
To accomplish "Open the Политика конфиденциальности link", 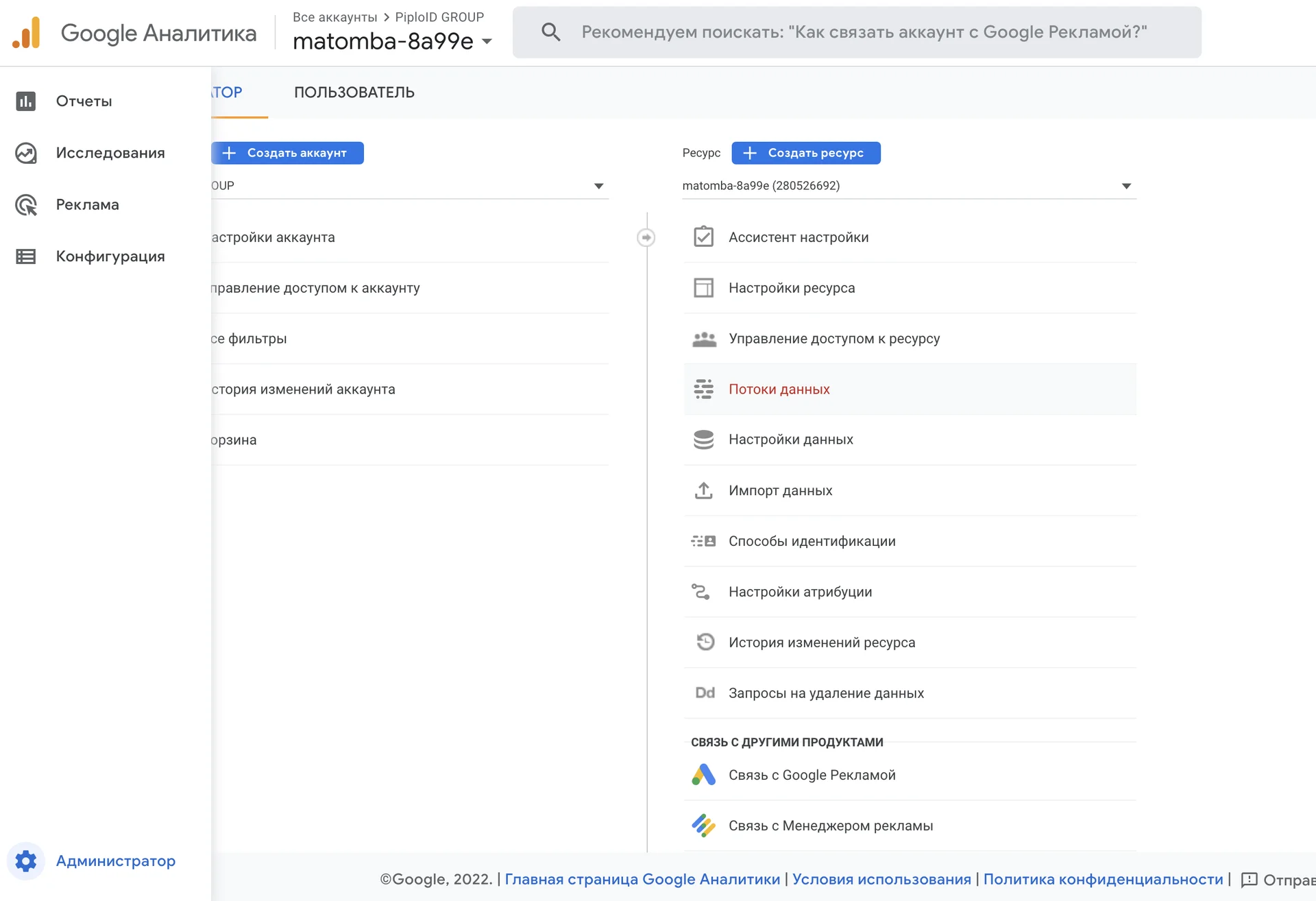I will point(1104,879).
